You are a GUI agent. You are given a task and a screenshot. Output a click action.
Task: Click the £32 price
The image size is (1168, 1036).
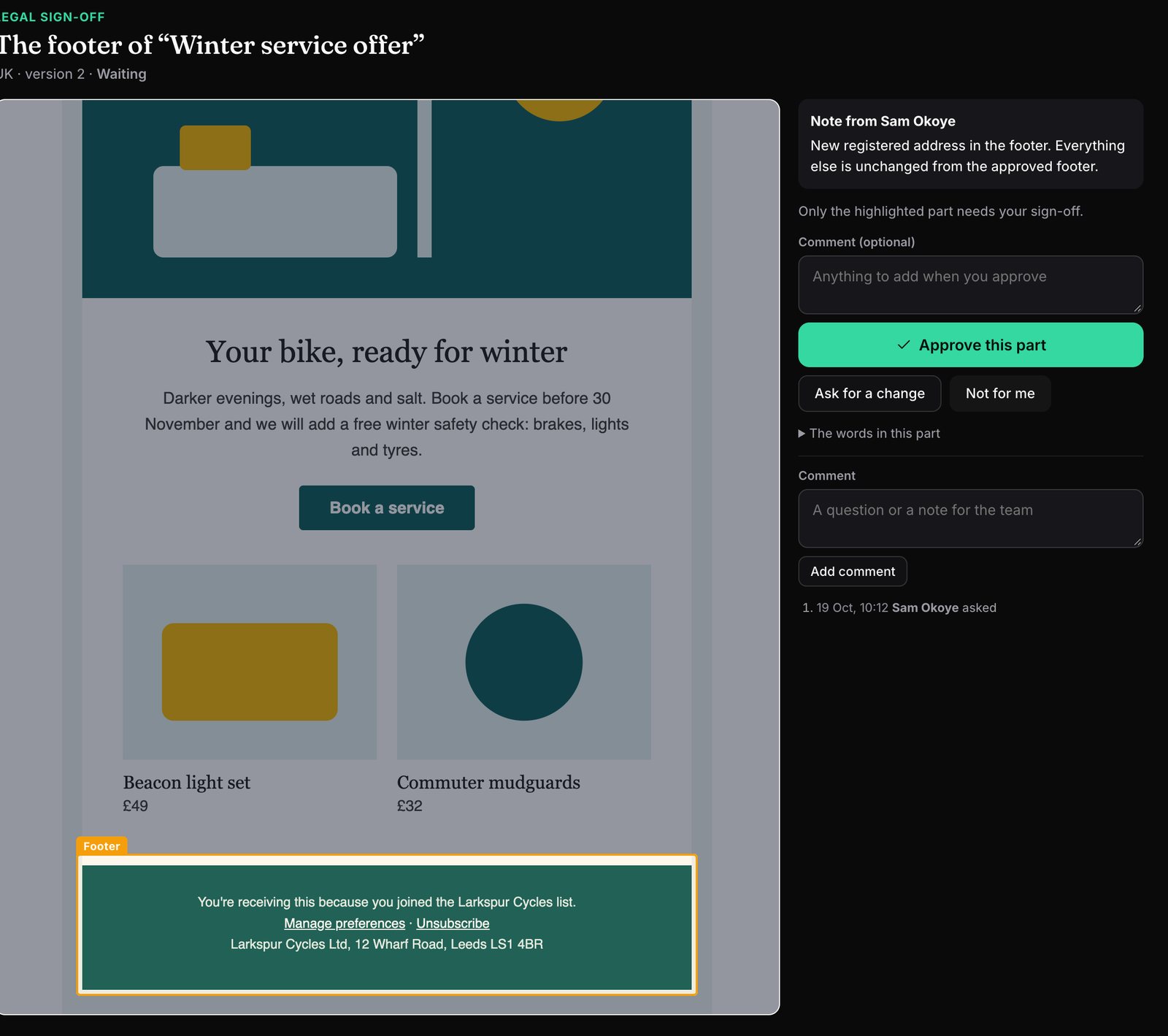click(x=410, y=805)
